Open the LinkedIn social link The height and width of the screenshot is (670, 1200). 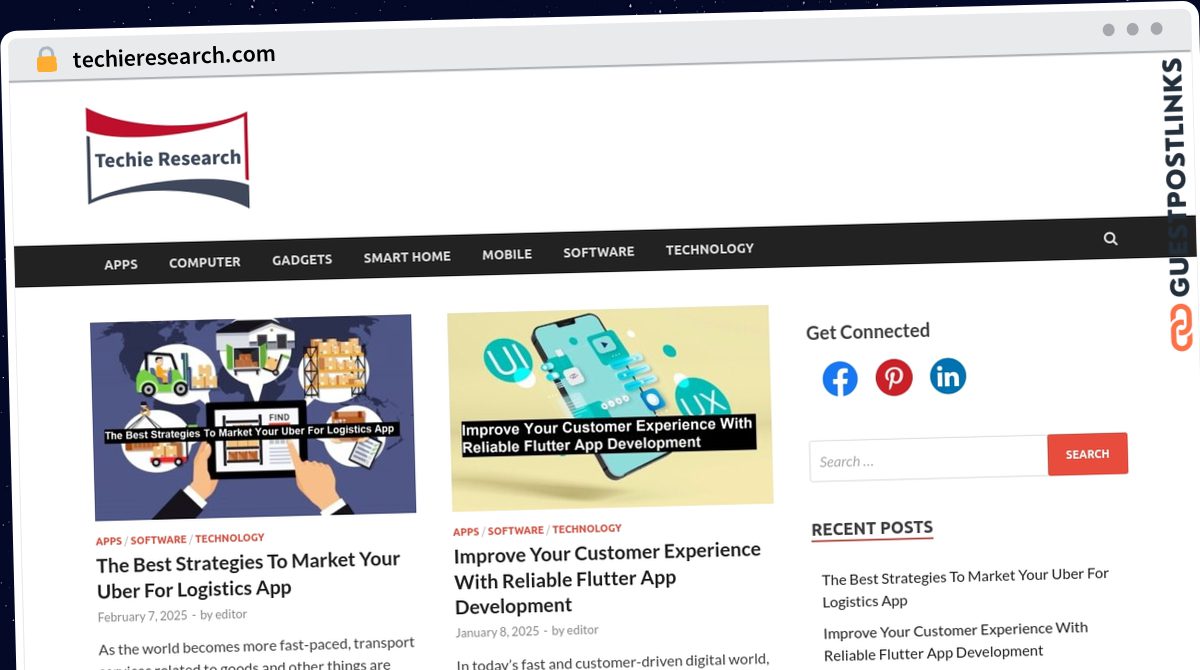(948, 376)
